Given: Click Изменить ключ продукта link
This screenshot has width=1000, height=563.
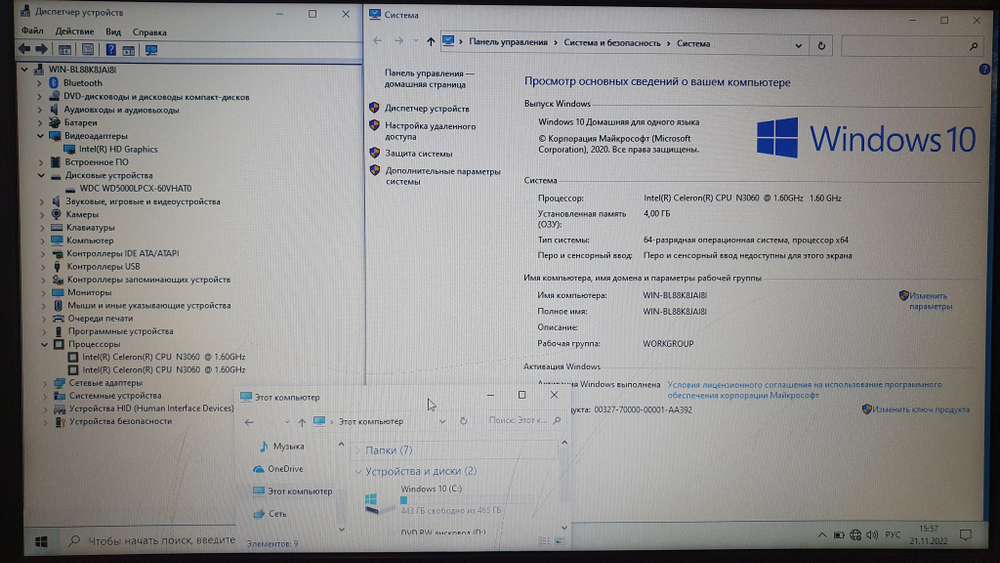Looking at the screenshot, I should (x=921, y=409).
